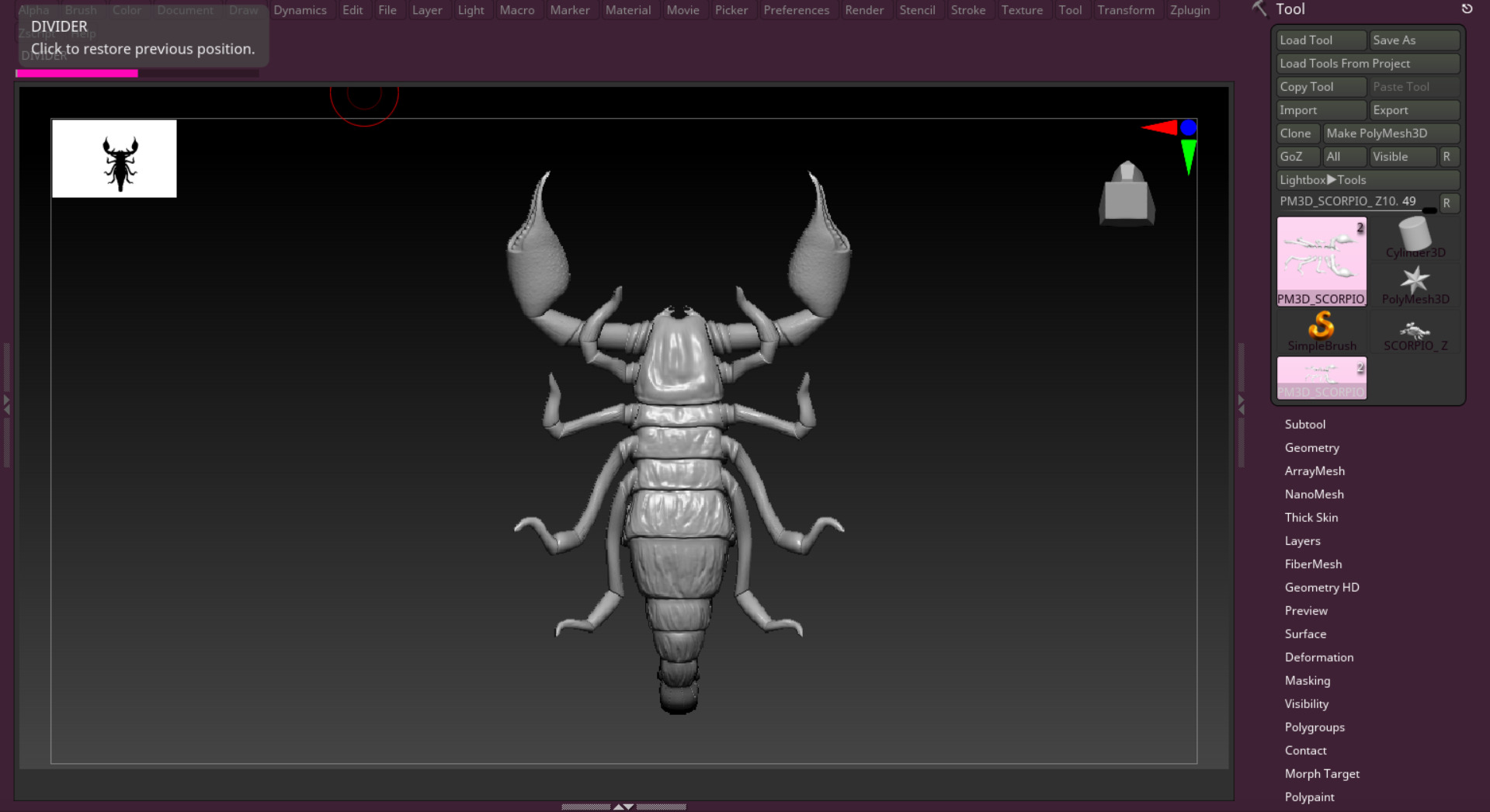Expand the Geometry HD subpalette
Image resolution: width=1490 pixels, height=812 pixels.
point(1322,587)
